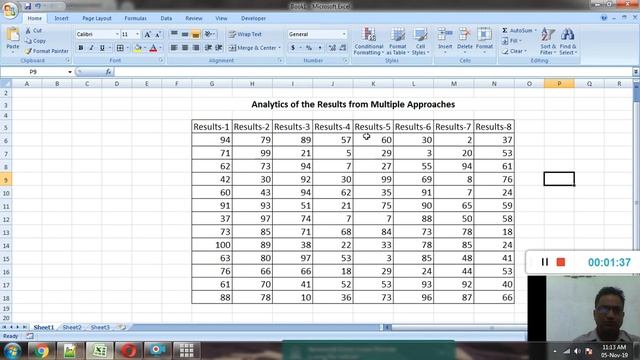Toggle bold formatting

[x=81, y=48]
